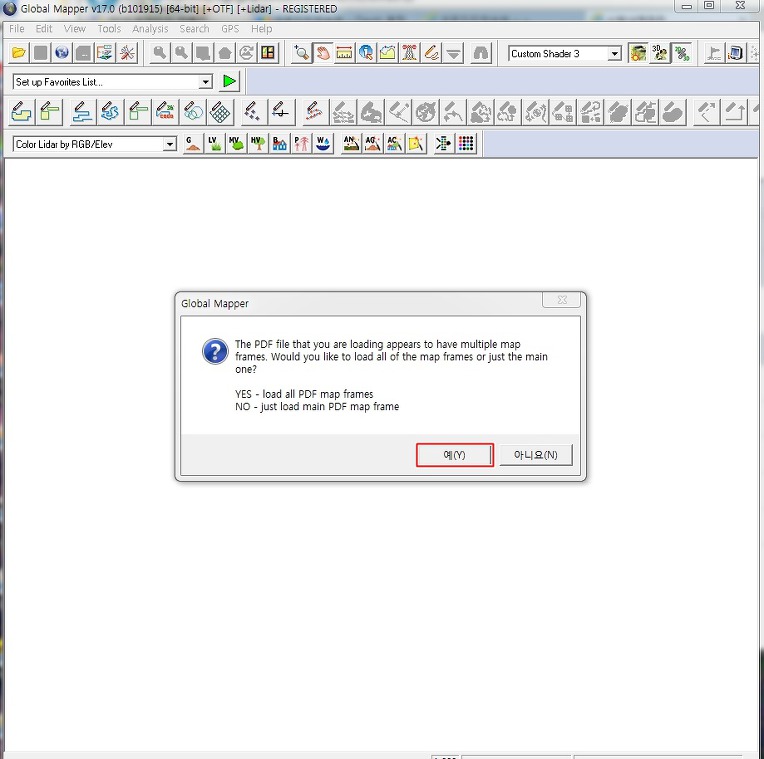Toggle Building (B) Lidar filter
This screenshot has height=759, width=764.
pos(279,144)
